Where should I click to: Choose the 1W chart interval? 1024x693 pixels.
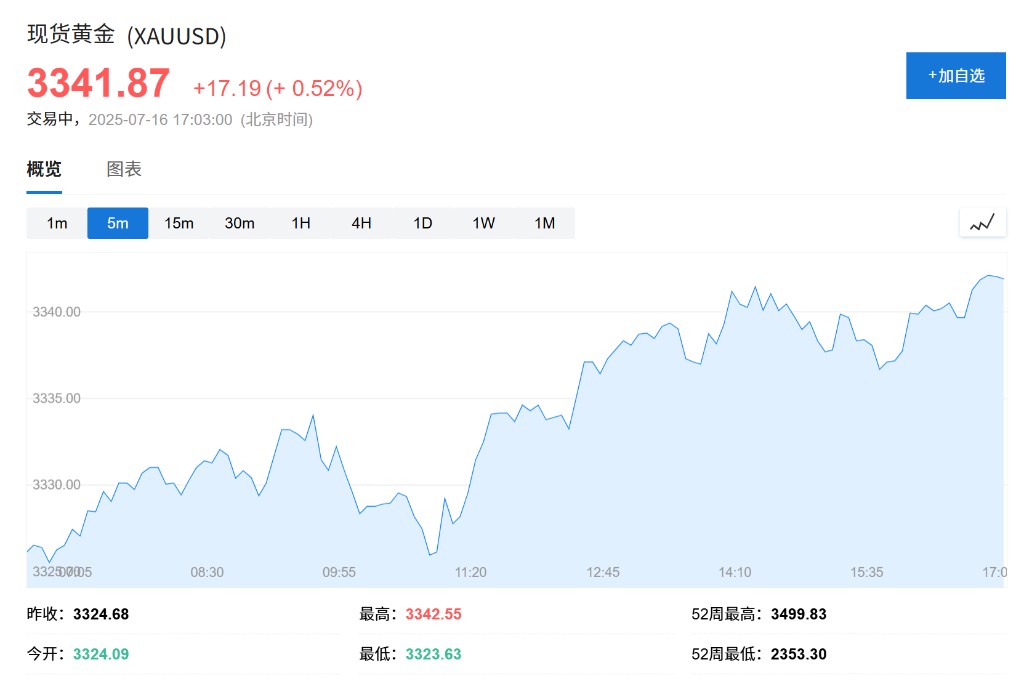484,223
